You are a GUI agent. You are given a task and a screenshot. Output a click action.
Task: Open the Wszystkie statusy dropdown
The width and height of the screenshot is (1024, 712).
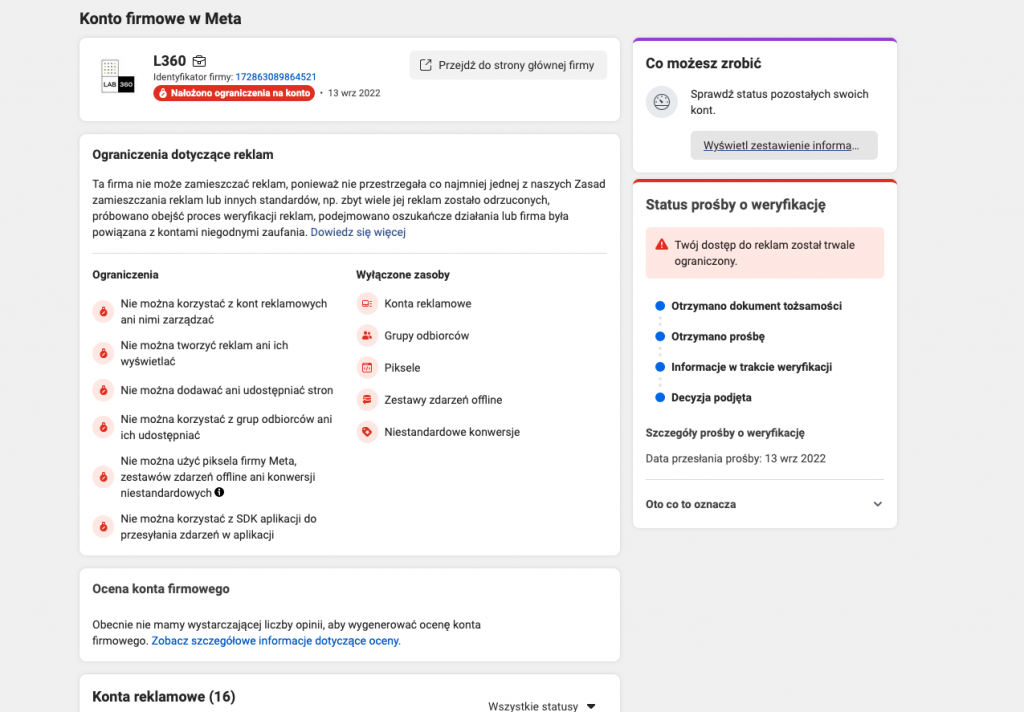click(x=541, y=705)
